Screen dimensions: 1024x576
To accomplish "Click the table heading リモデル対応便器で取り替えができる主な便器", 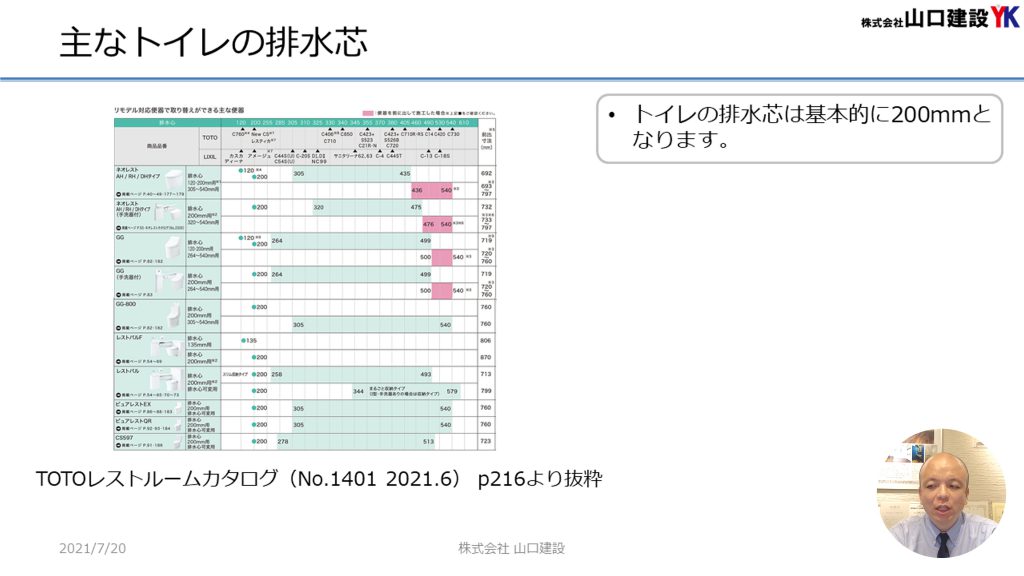I will pos(179,110).
